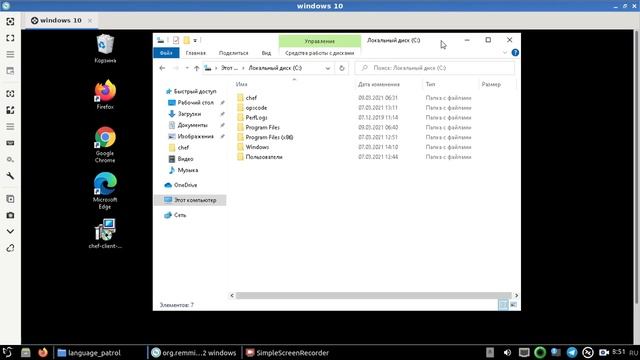Open file manager icon in bottom panel
The image size is (640, 360).
[26, 352]
